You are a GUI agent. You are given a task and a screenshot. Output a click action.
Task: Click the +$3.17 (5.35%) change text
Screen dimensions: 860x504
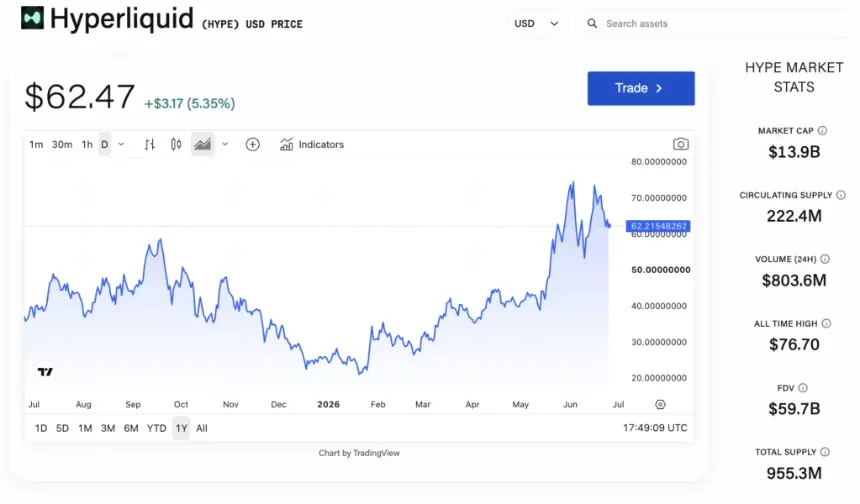[x=190, y=103]
